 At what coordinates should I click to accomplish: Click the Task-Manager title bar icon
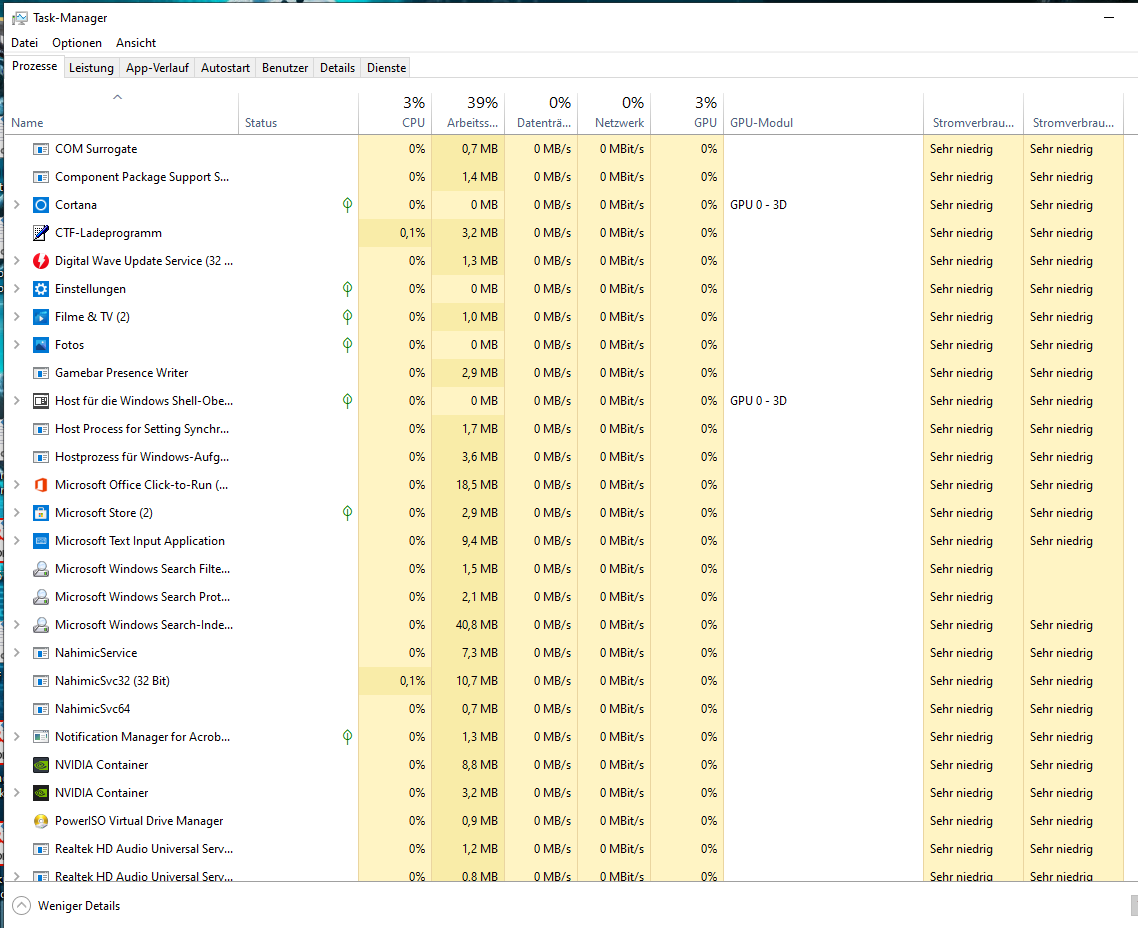(20, 17)
